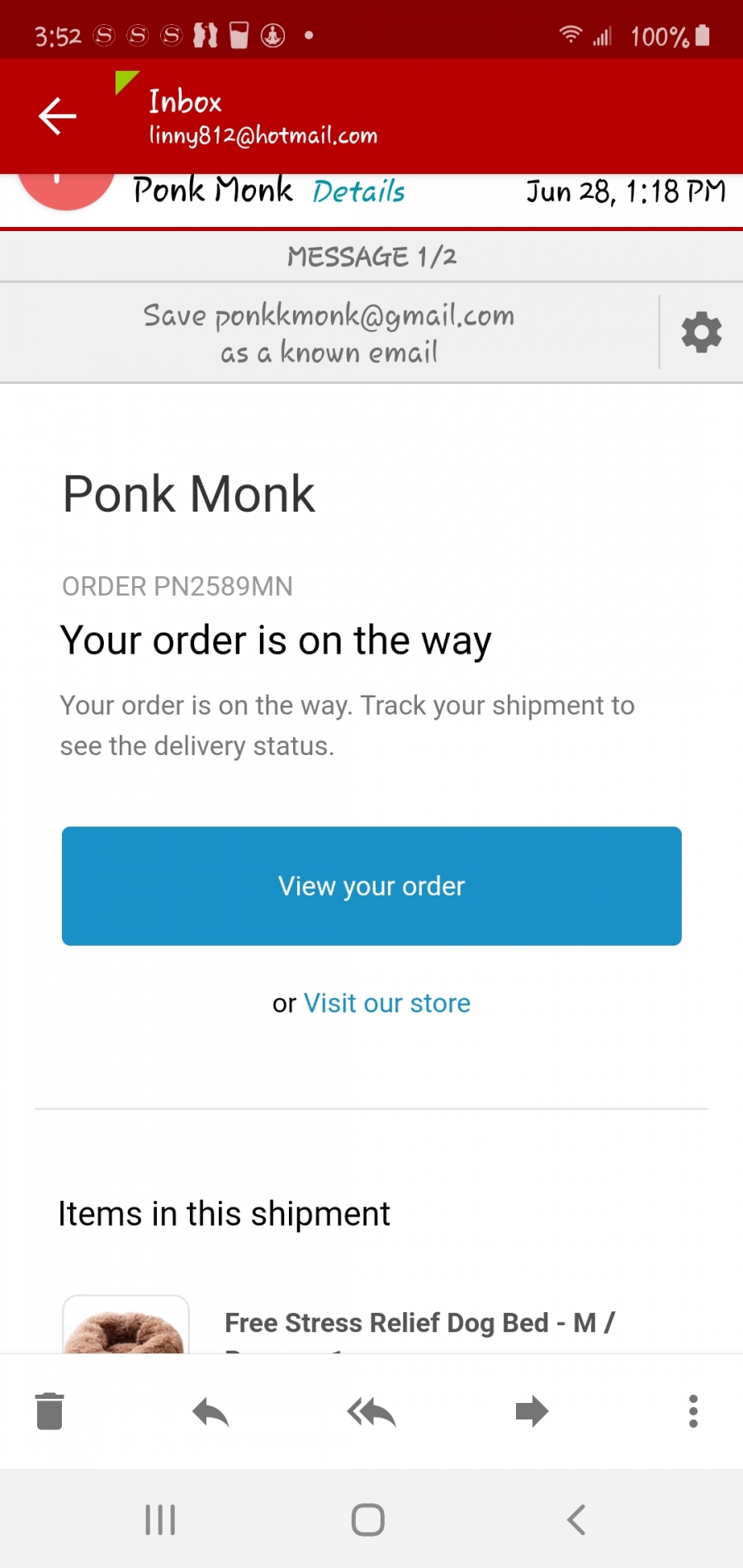Select Free Stress Relief Dog Bed item
This screenshot has width=743, height=1568.
click(419, 1323)
